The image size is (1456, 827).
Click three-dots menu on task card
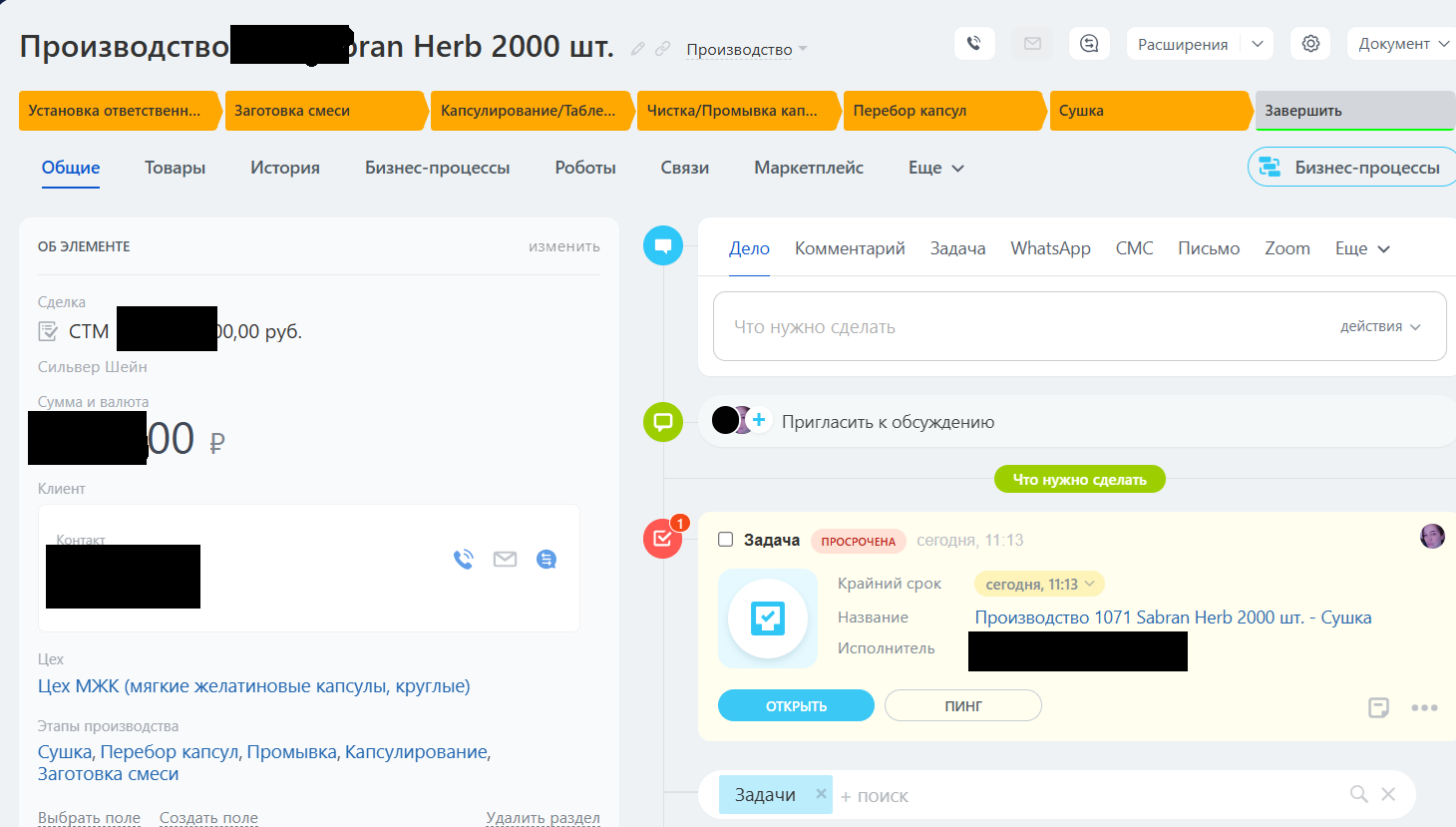(1424, 707)
